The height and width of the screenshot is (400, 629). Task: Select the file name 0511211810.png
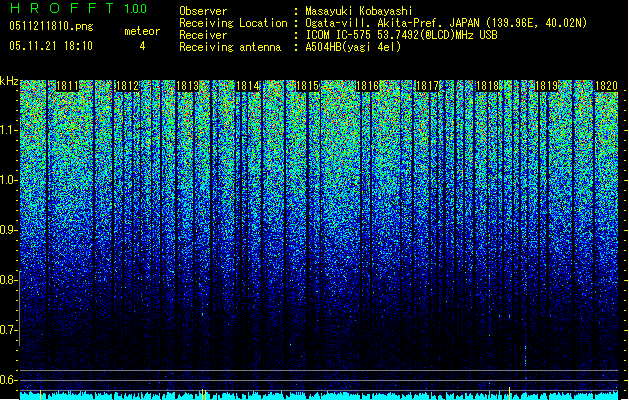tap(51, 26)
